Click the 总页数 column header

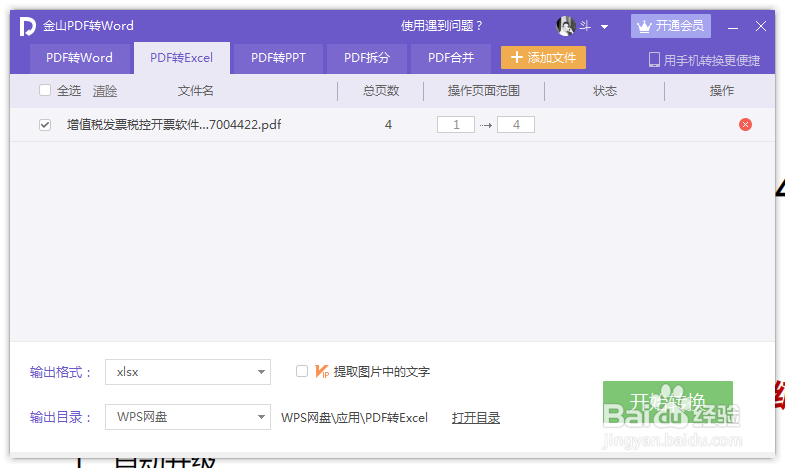pyautogui.click(x=381, y=91)
